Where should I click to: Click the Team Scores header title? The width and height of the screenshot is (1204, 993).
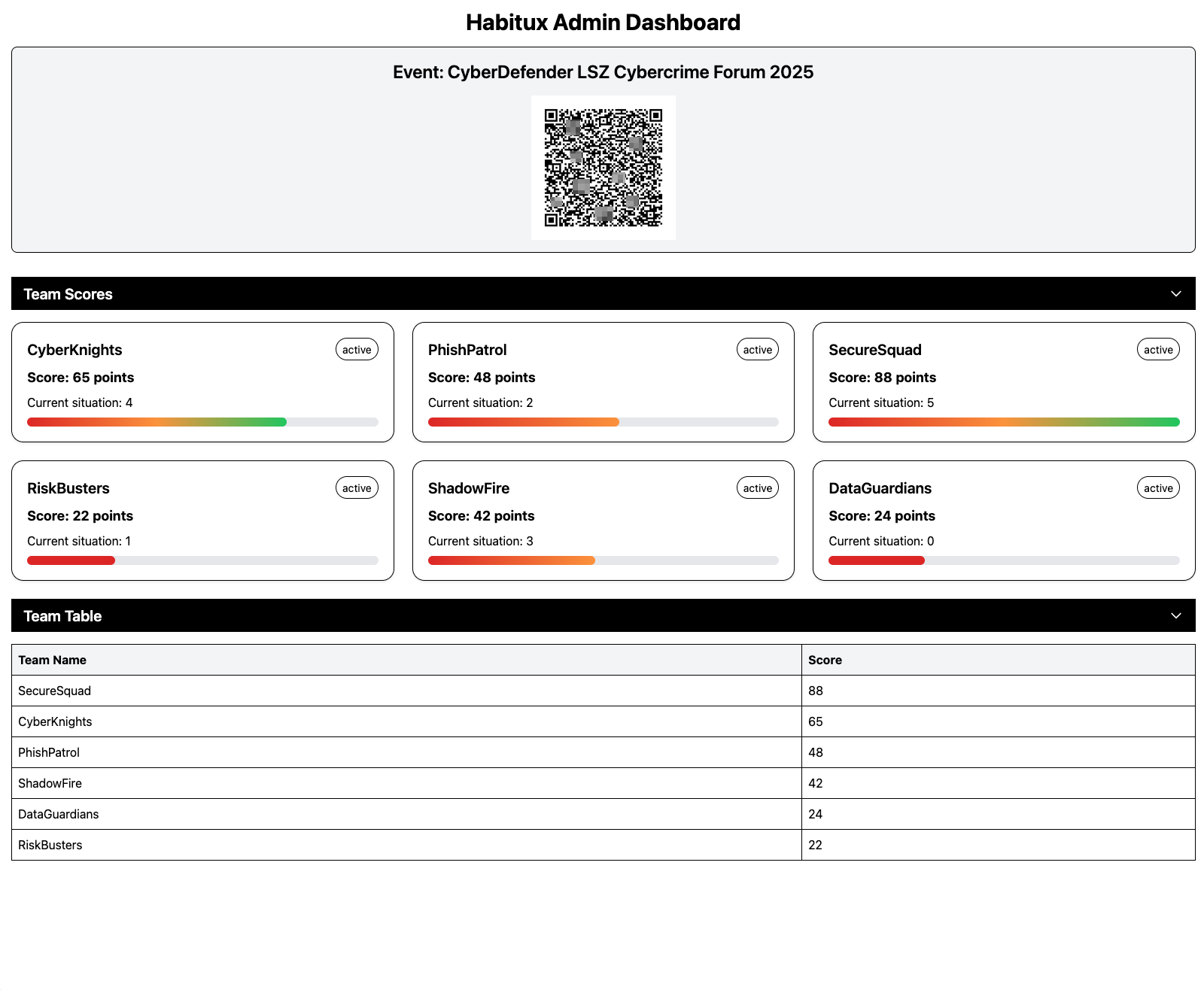[68, 294]
